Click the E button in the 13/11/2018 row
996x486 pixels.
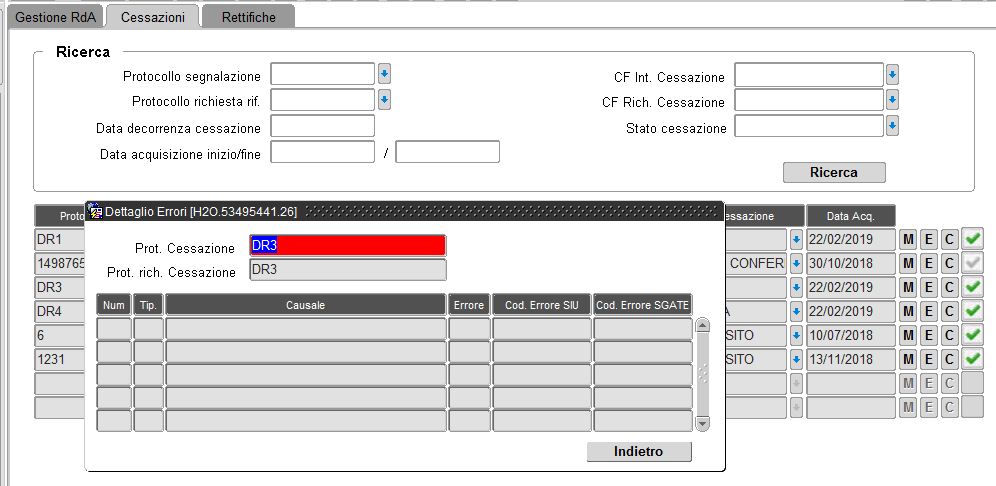coord(929,360)
